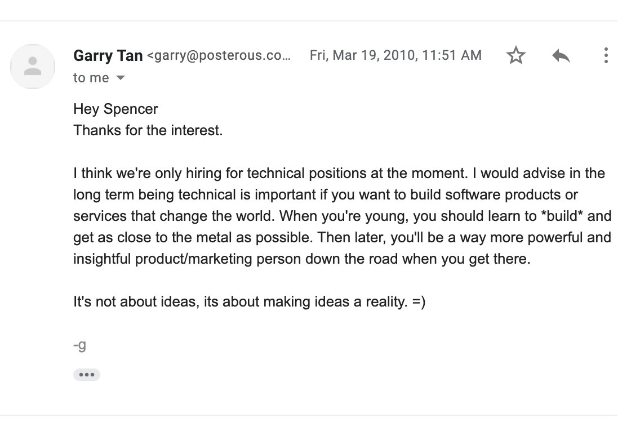The height and width of the screenshot is (426, 640).
Task: Click the Fri, Mar 19, 2010 timestamp
Action: point(396,55)
